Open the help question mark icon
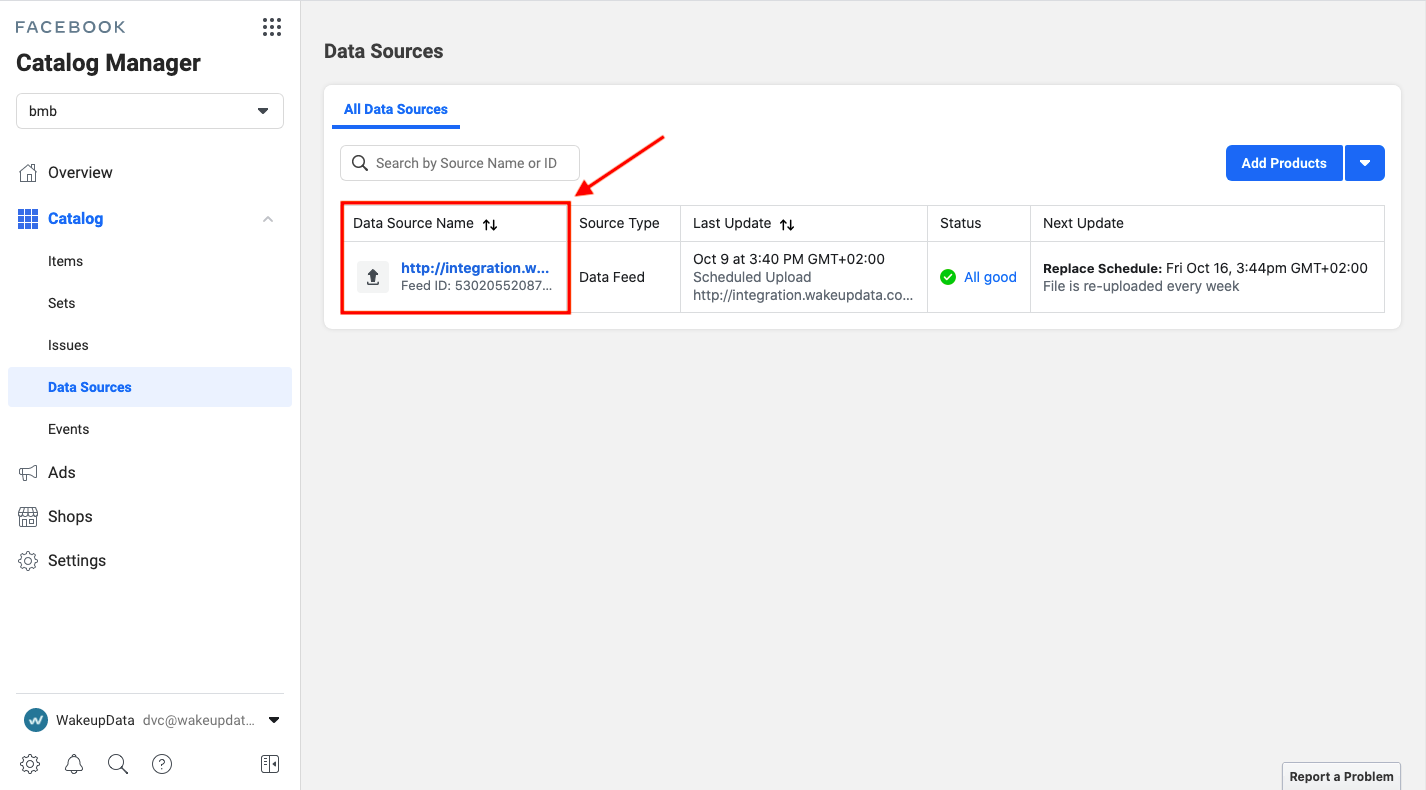Image resolution: width=1426 pixels, height=790 pixels. pyautogui.click(x=162, y=764)
